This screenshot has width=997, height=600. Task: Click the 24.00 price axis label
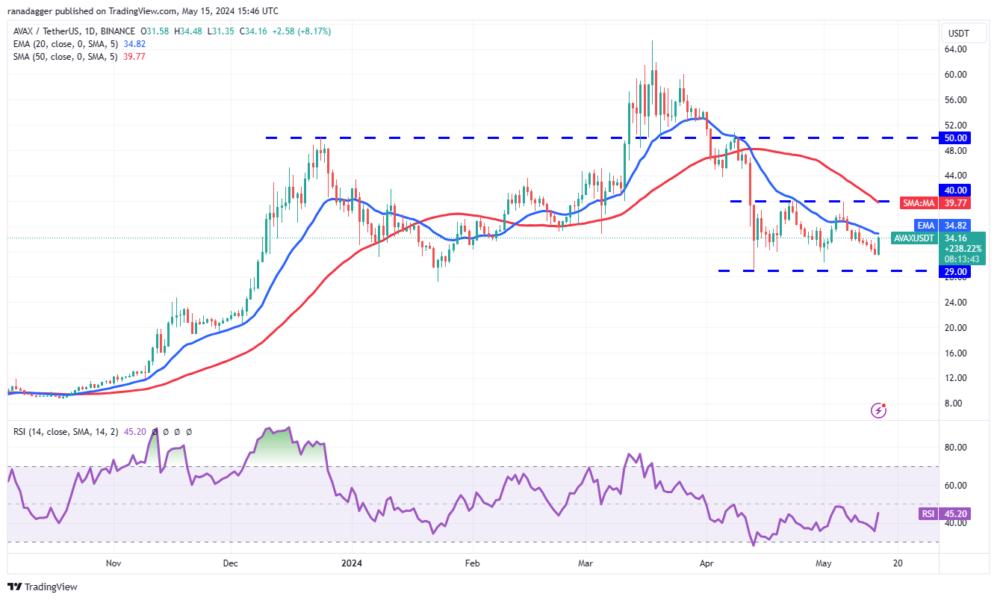pyautogui.click(x=956, y=302)
